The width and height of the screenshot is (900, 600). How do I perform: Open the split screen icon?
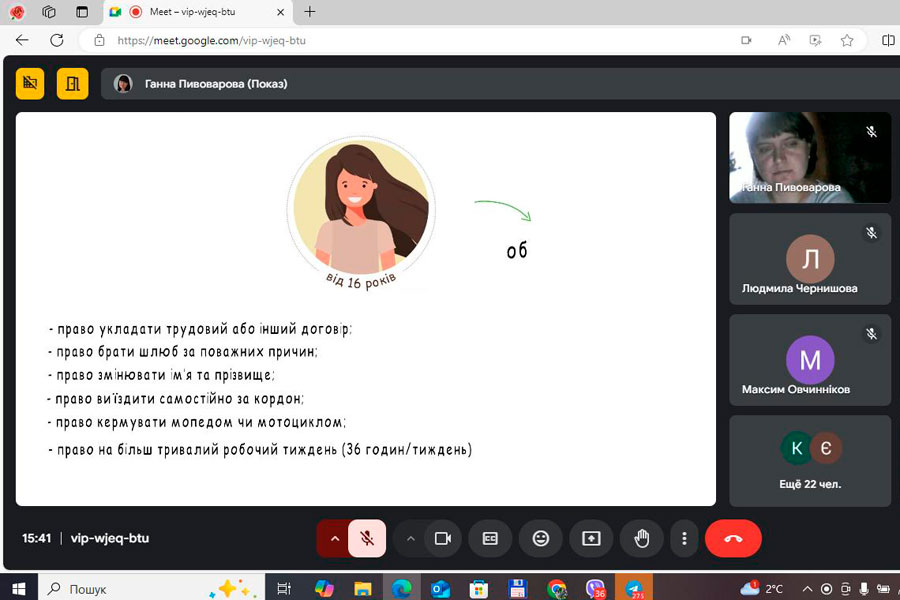(x=888, y=40)
